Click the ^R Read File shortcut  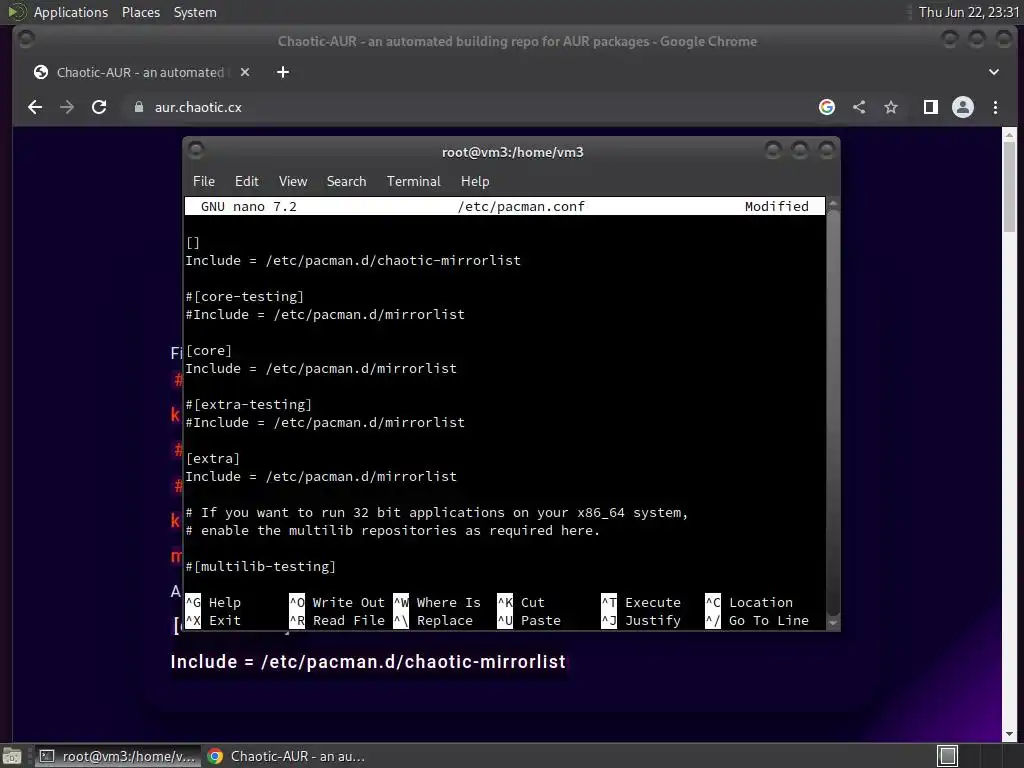click(x=338, y=620)
